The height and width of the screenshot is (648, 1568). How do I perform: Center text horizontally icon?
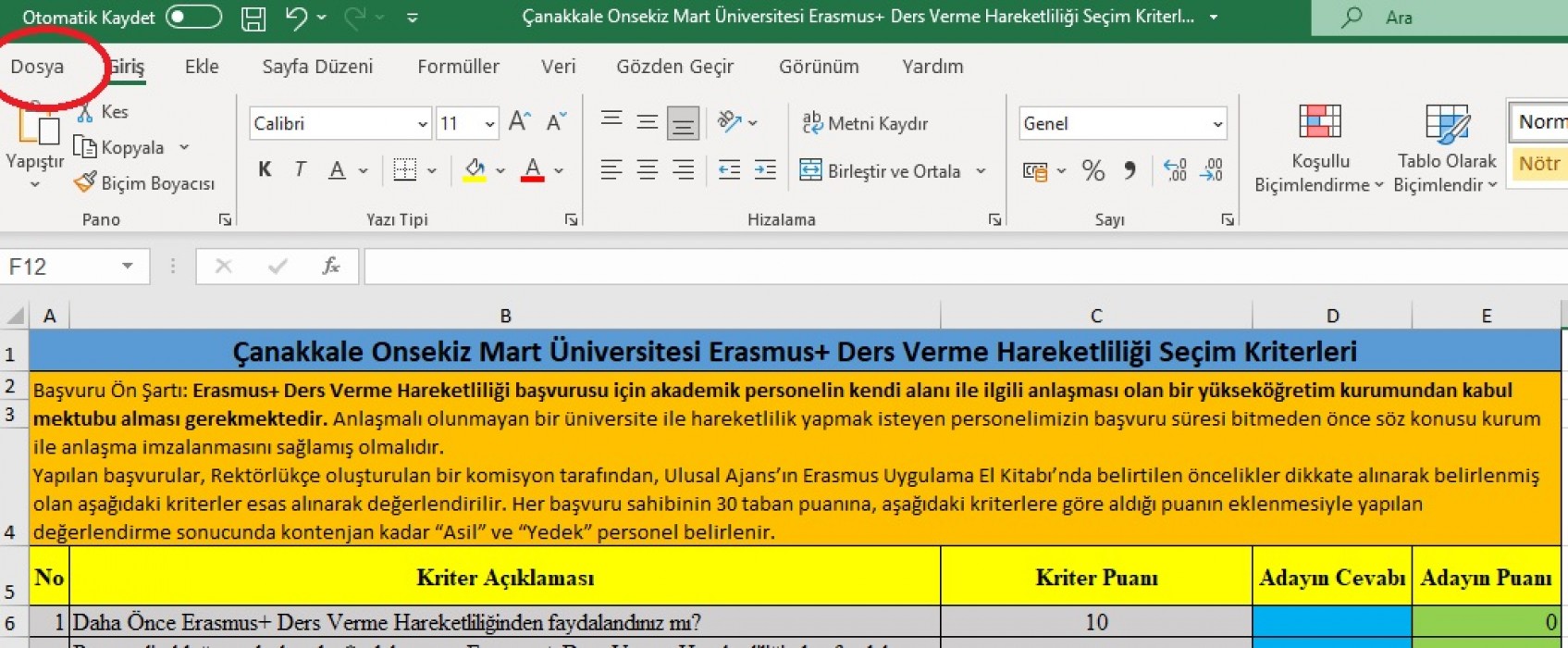[x=648, y=169]
